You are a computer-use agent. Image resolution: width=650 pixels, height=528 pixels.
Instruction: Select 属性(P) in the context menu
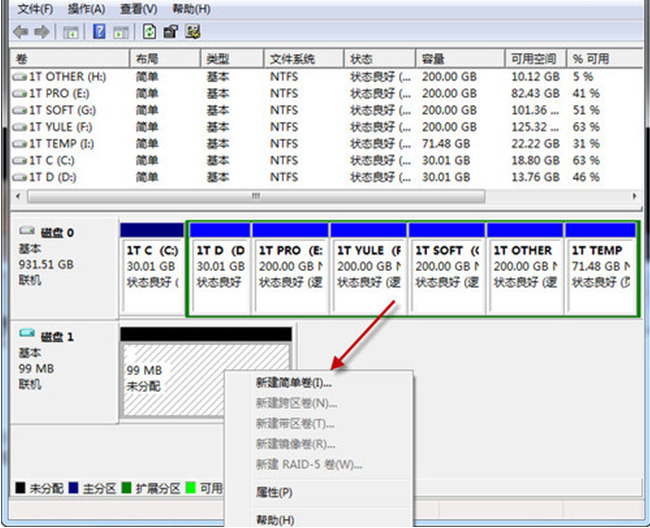point(274,492)
